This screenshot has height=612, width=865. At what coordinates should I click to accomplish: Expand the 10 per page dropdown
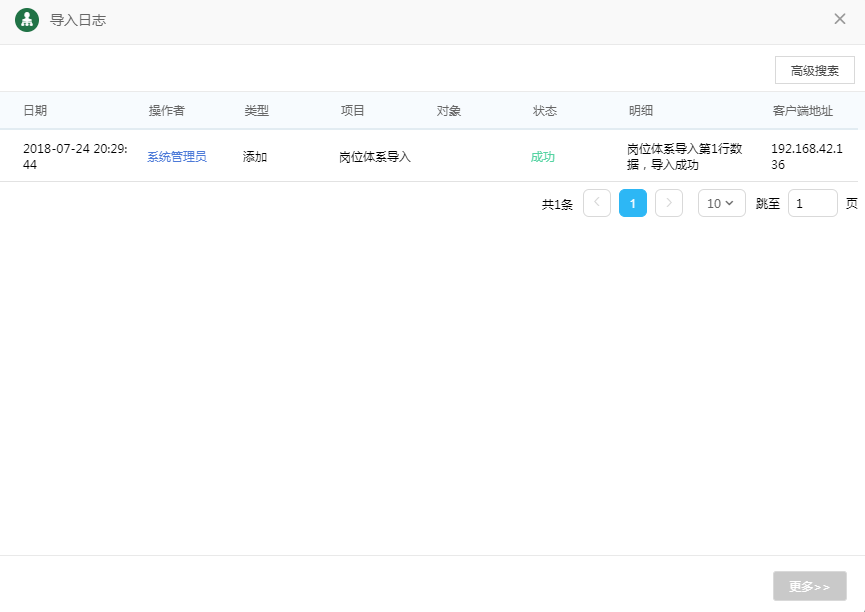click(x=721, y=203)
